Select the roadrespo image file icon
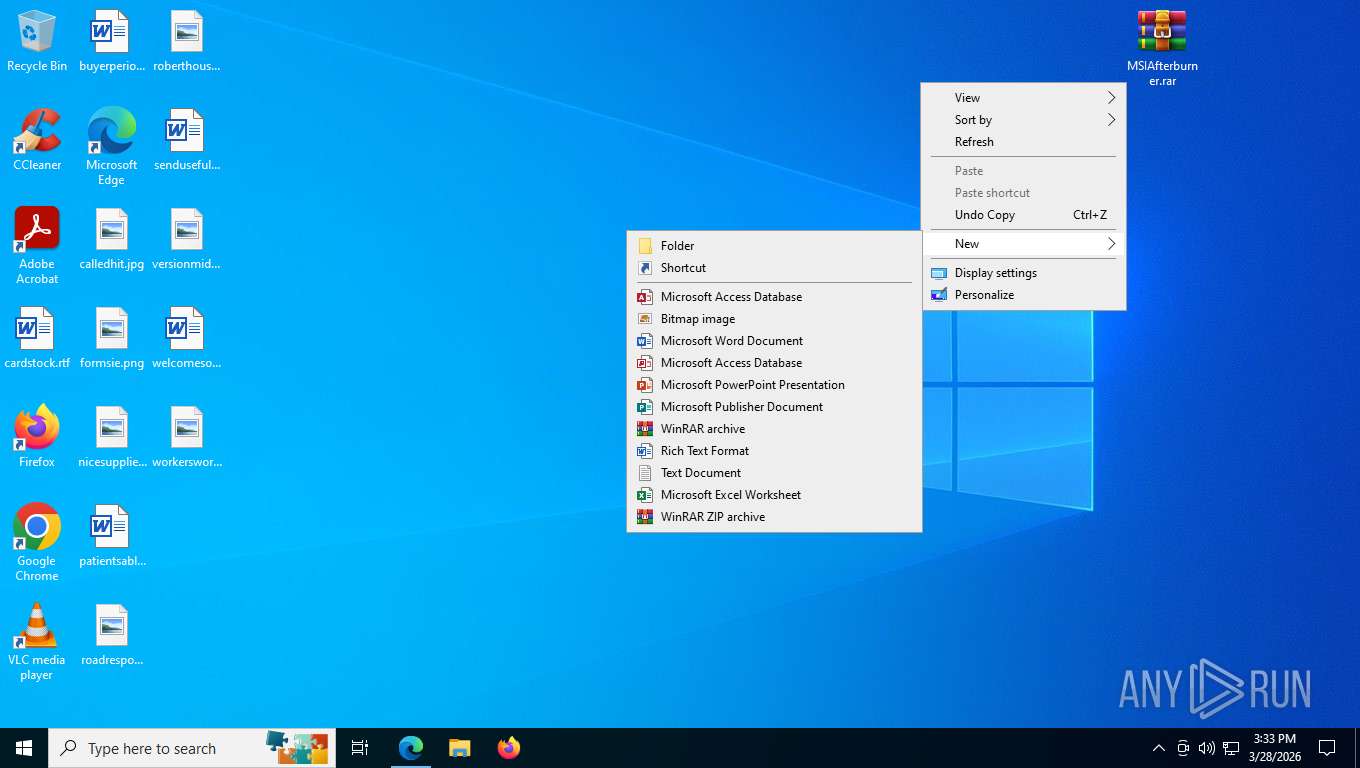The height and width of the screenshot is (768, 1360). click(x=112, y=635)
